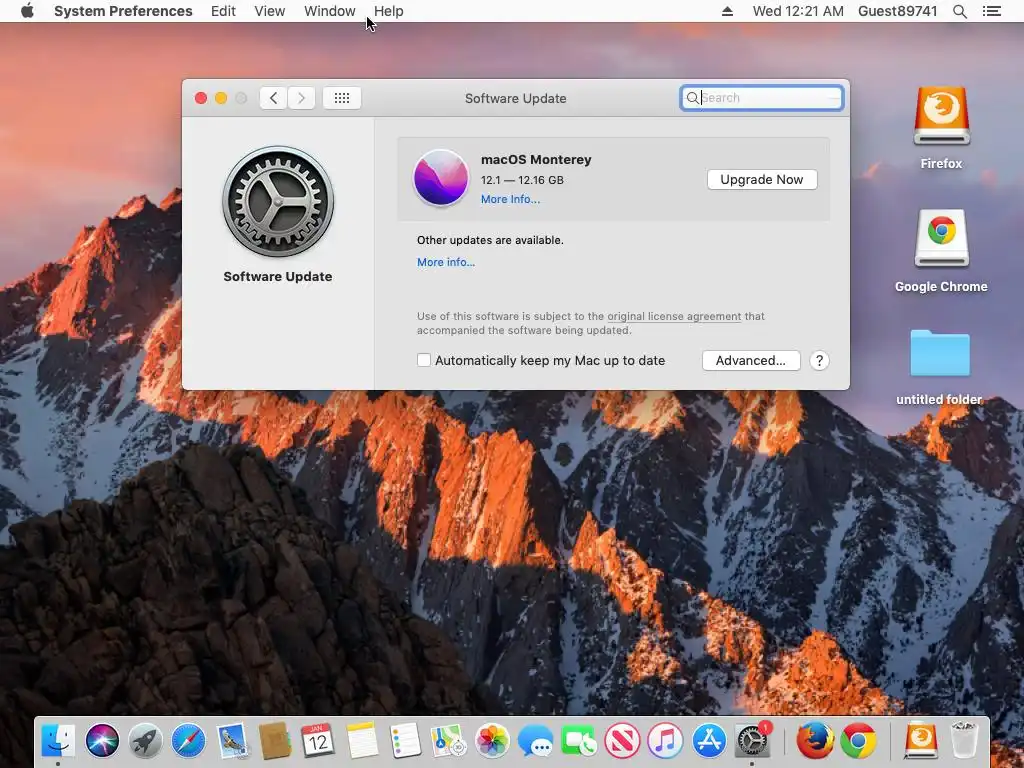Open Spotlight search in menu bar
Screen dimensions: 1024x768
coord(959,11)
